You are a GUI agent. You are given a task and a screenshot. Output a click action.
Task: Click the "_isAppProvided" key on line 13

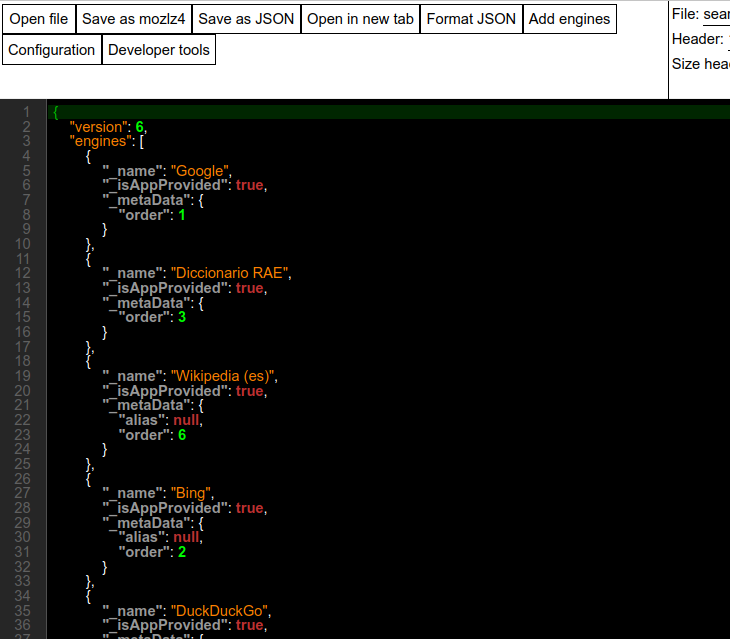click(166, 288)
